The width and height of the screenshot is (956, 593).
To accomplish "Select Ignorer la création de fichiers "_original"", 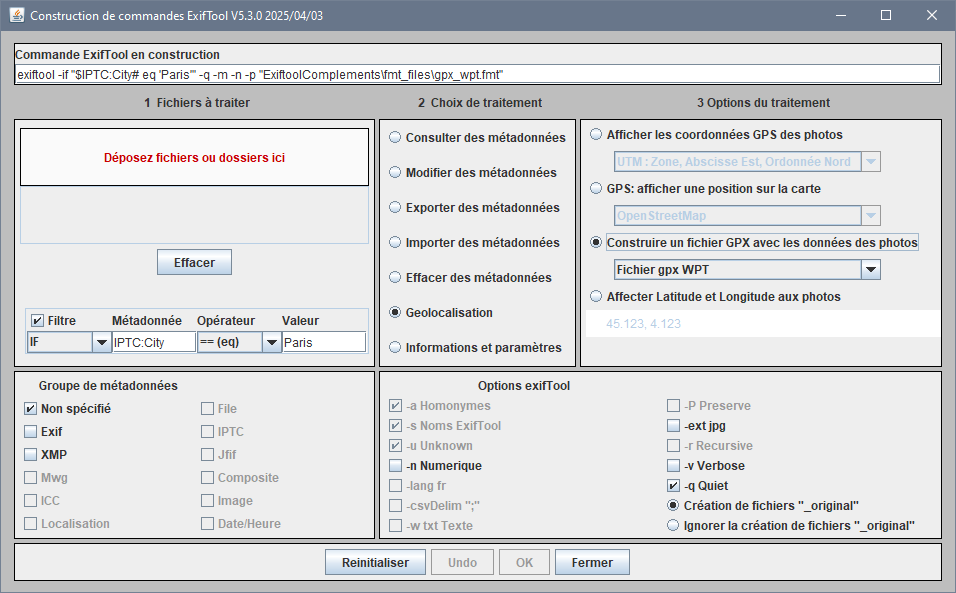I will click(x=673, y=525).
